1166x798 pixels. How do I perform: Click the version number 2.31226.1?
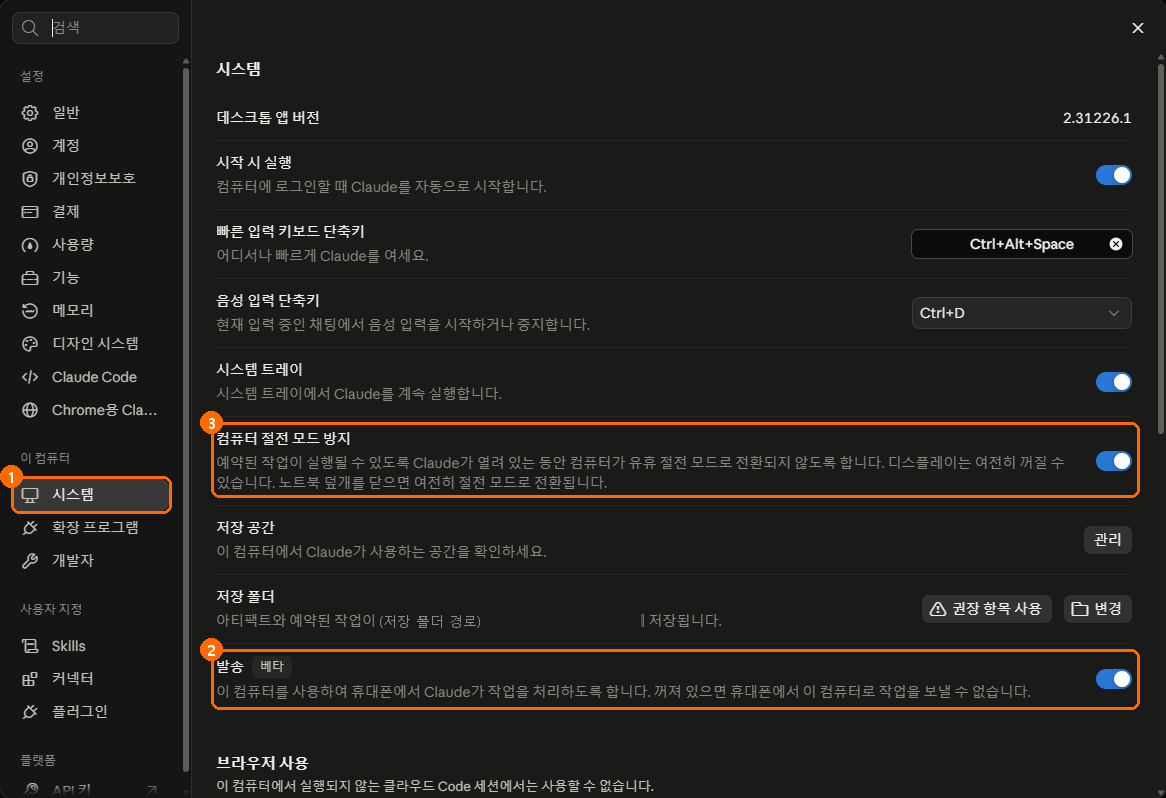pyautogui.click(x=1097, y=118)
